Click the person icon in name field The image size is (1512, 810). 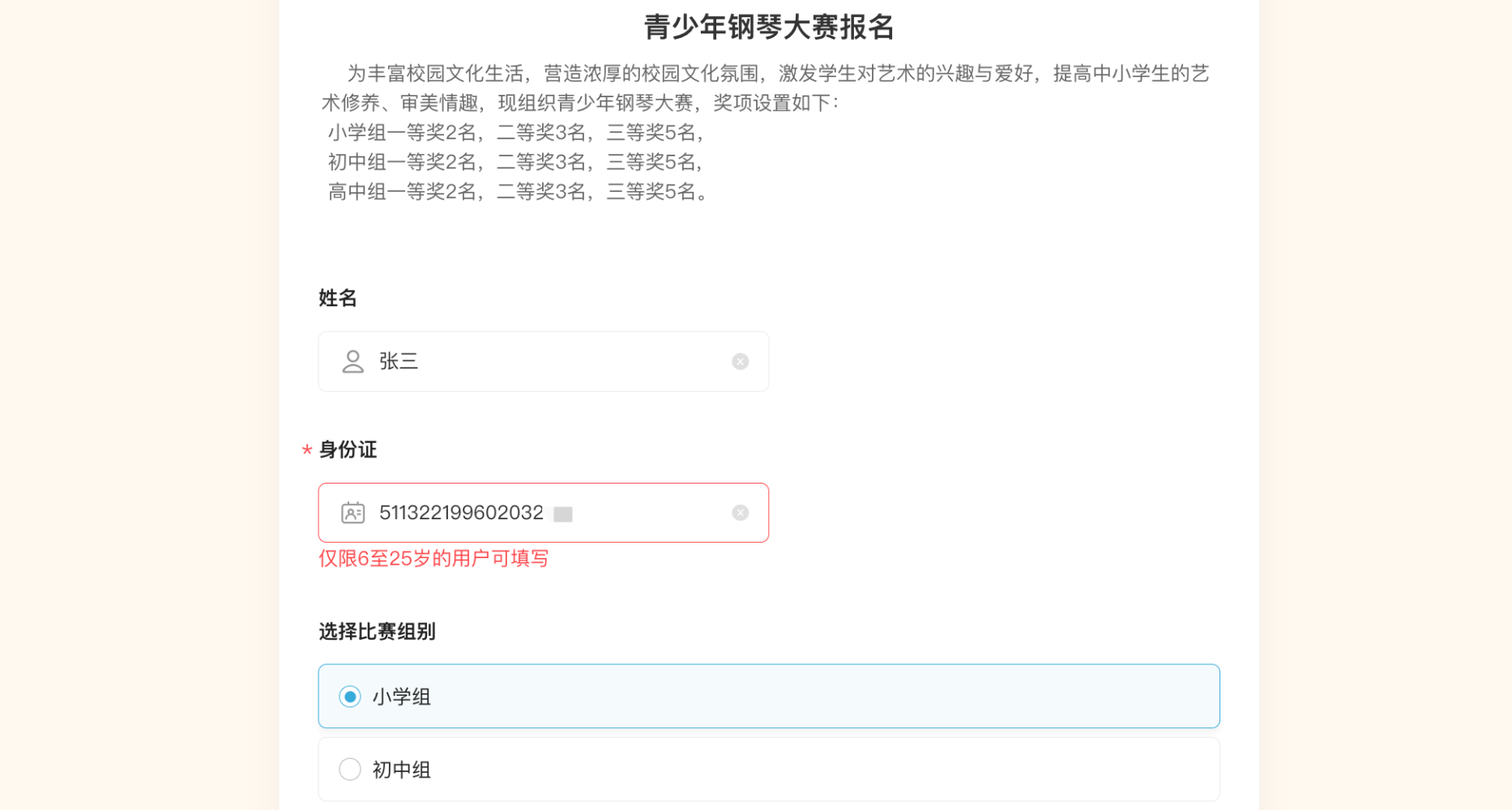pyautogui.click(x=352, y=361)
